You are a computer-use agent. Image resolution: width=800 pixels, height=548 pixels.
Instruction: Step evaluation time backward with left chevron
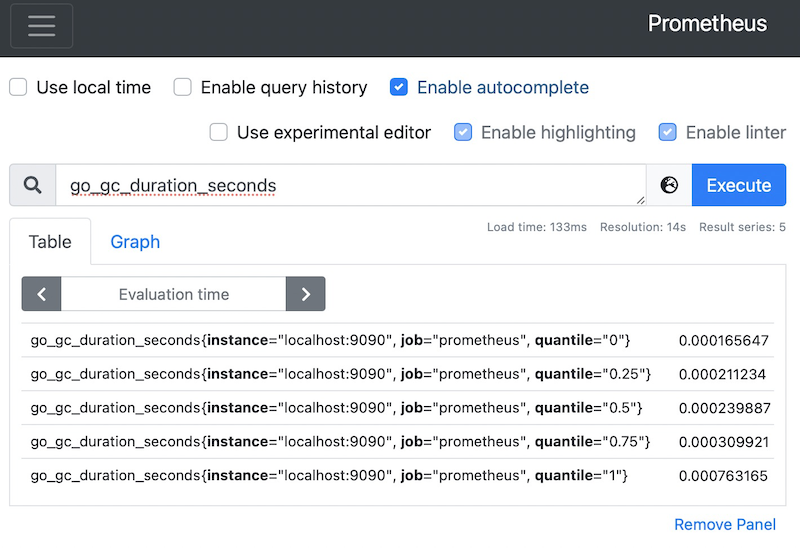(41, 294)
